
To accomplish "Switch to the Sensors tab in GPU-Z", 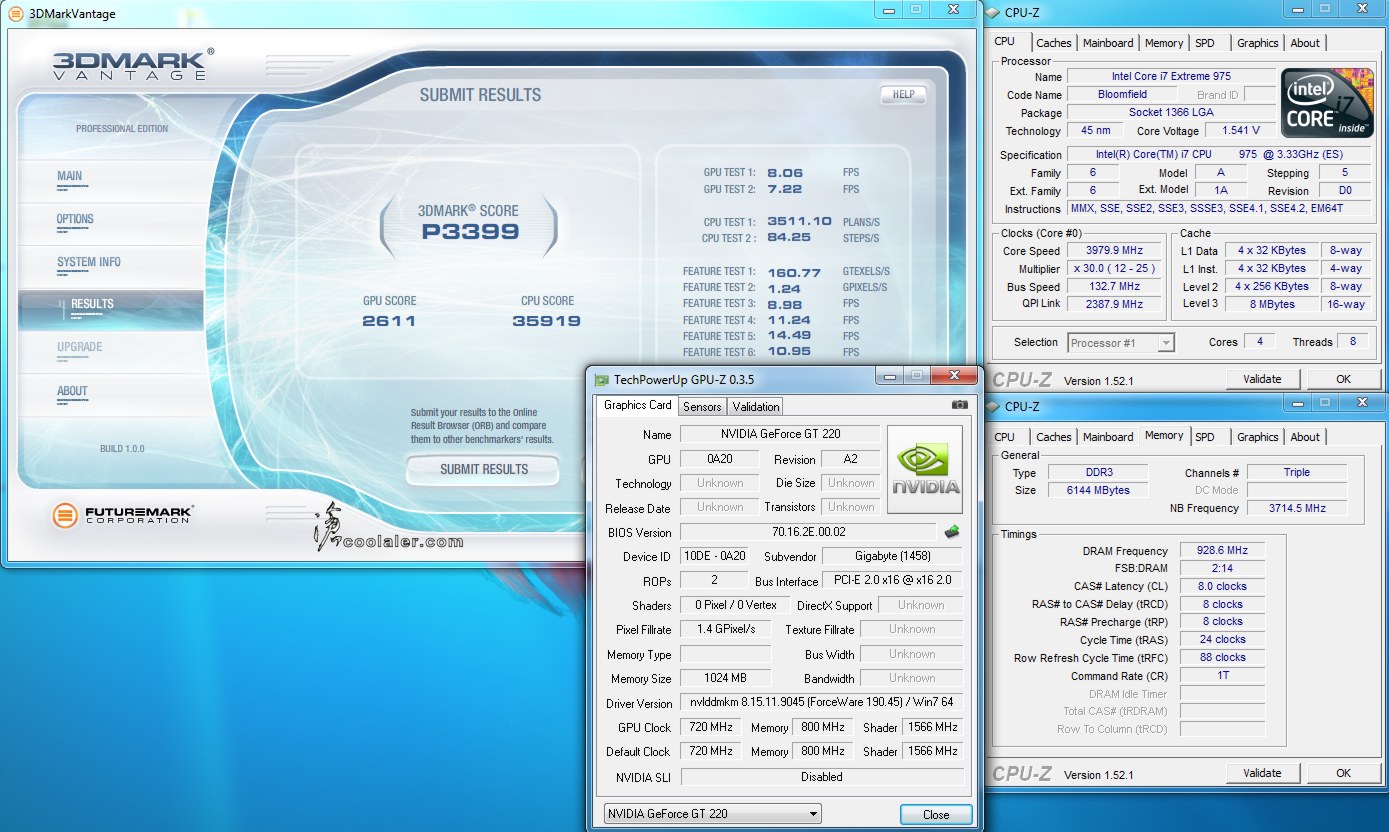I will (x=702, y=406).
